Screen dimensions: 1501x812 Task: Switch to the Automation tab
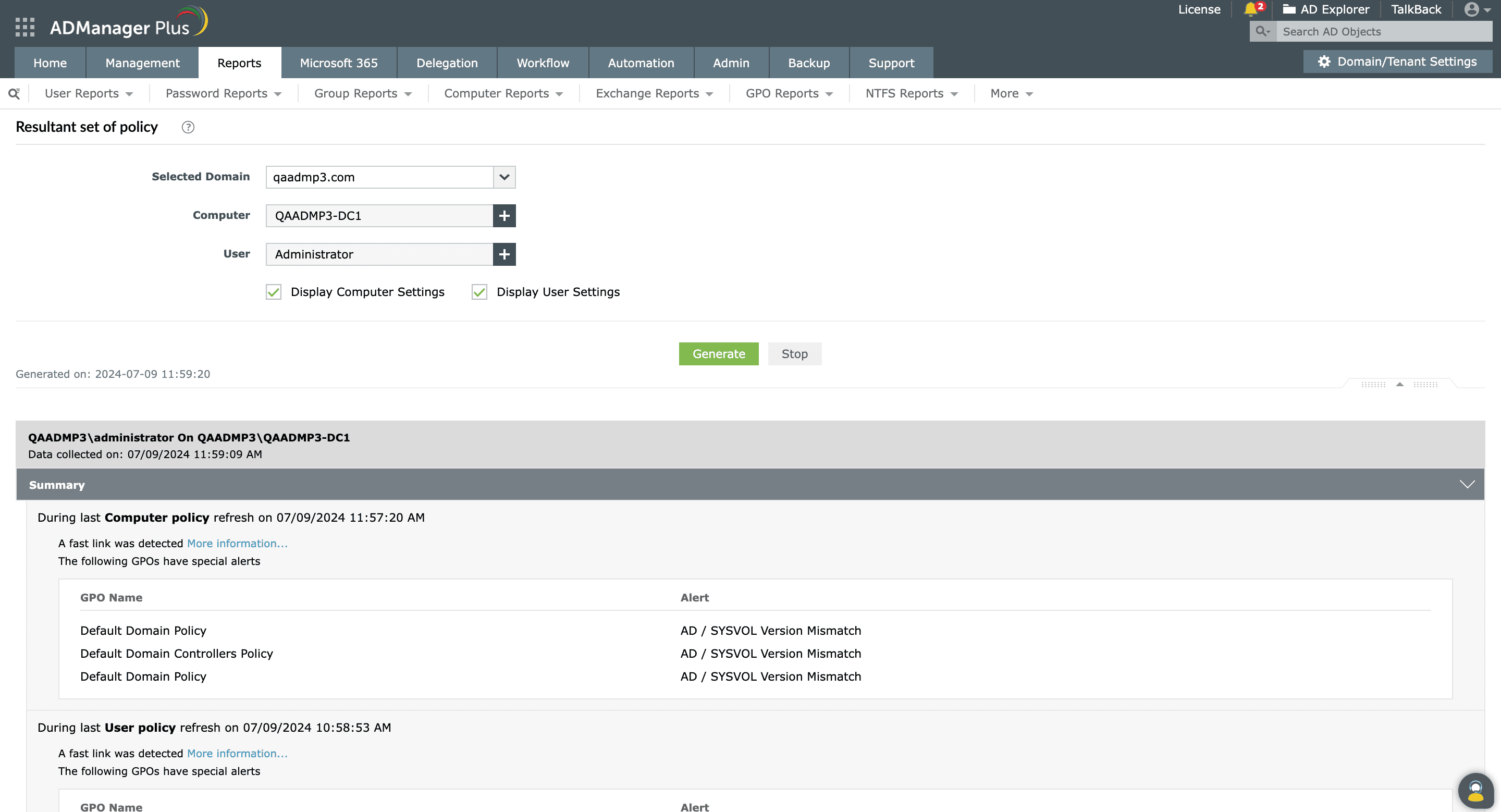(x=641, y=62)
